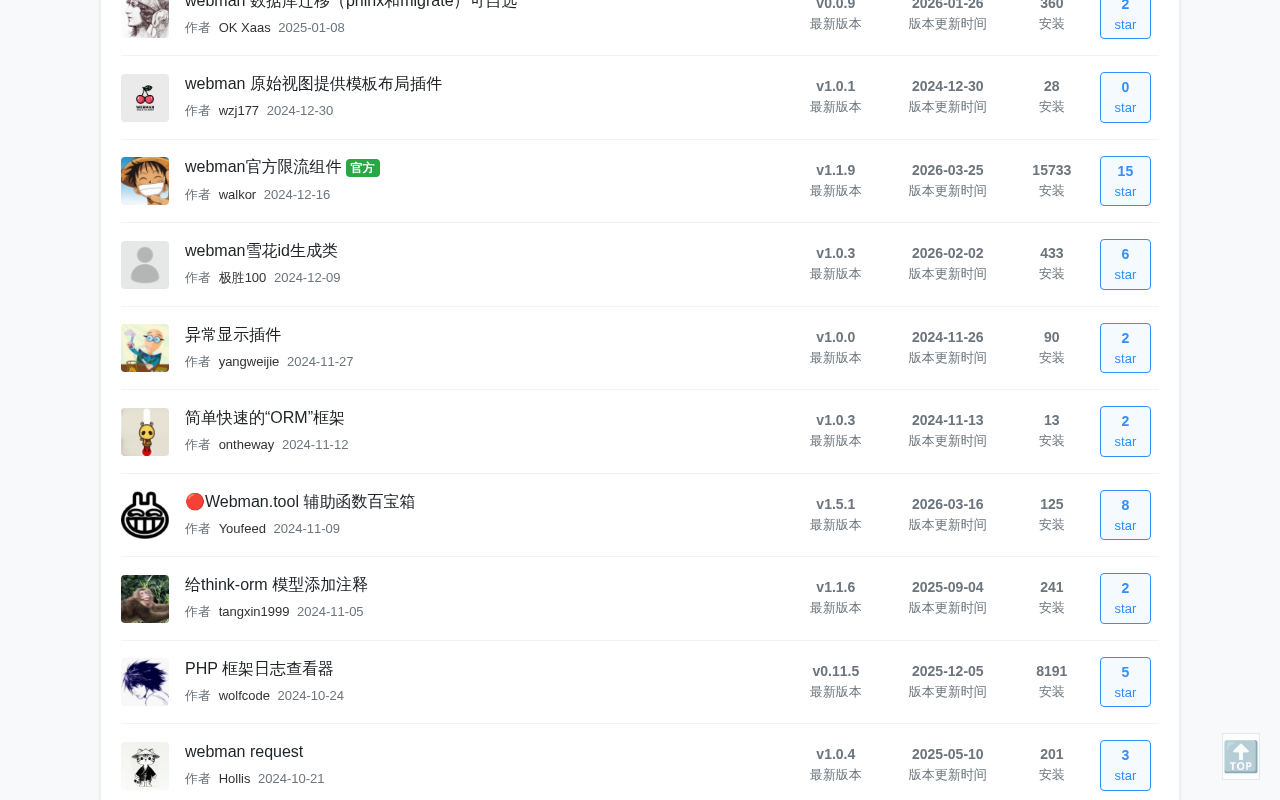Star the PHP 框架日志查看器 plugin
Screen dimensions: 1280x800
tap(1125, 682)
